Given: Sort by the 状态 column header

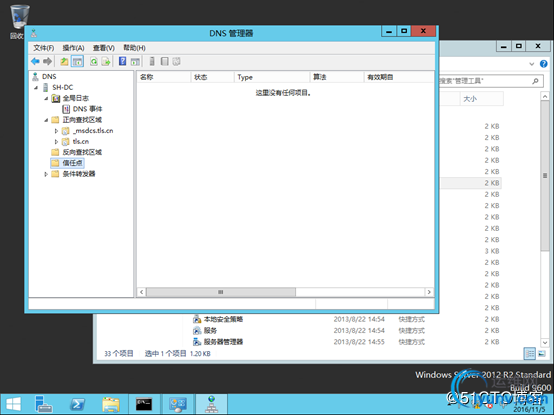Looking at the screenshot, I should coord(212,77).
